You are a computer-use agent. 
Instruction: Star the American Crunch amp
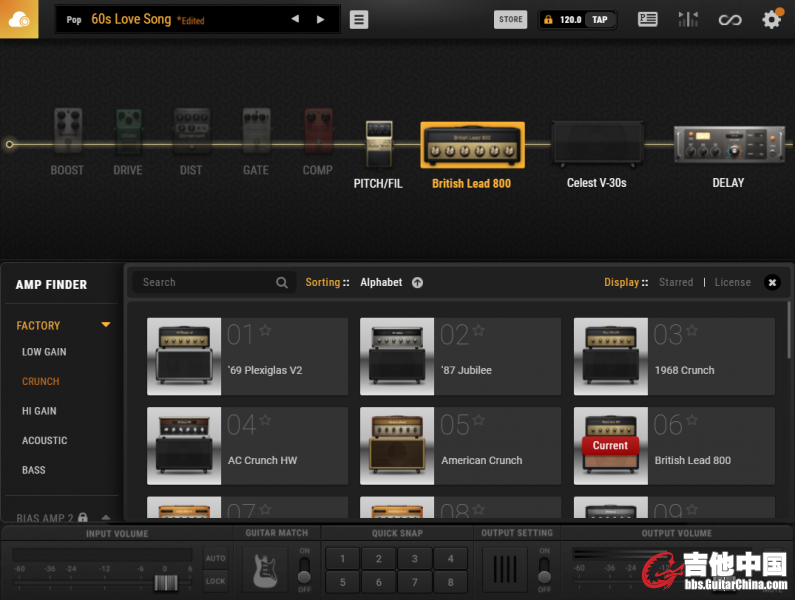click(x=479, y=420)
